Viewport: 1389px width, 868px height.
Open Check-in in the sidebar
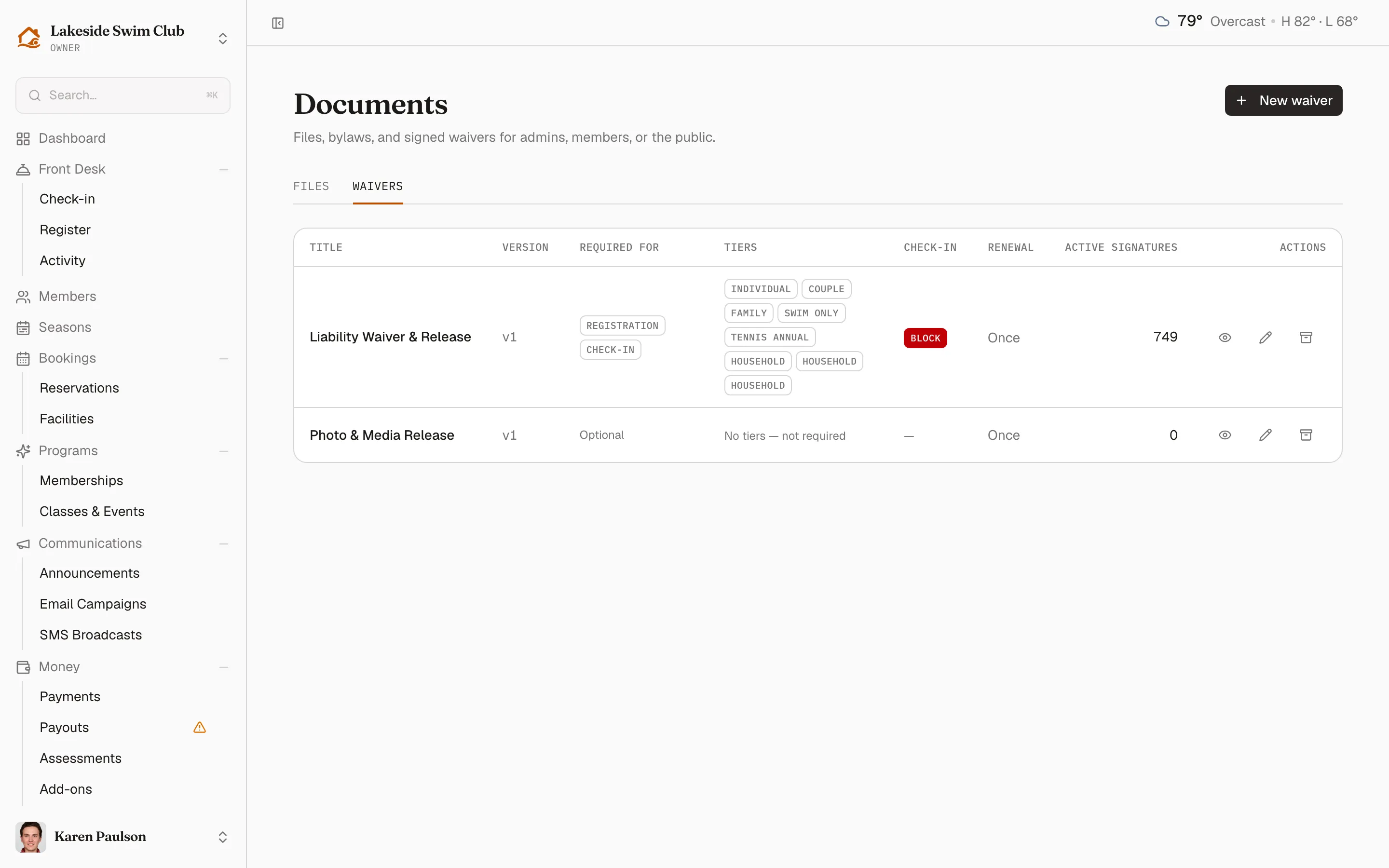pyautogui.click(x=67, y=199)
